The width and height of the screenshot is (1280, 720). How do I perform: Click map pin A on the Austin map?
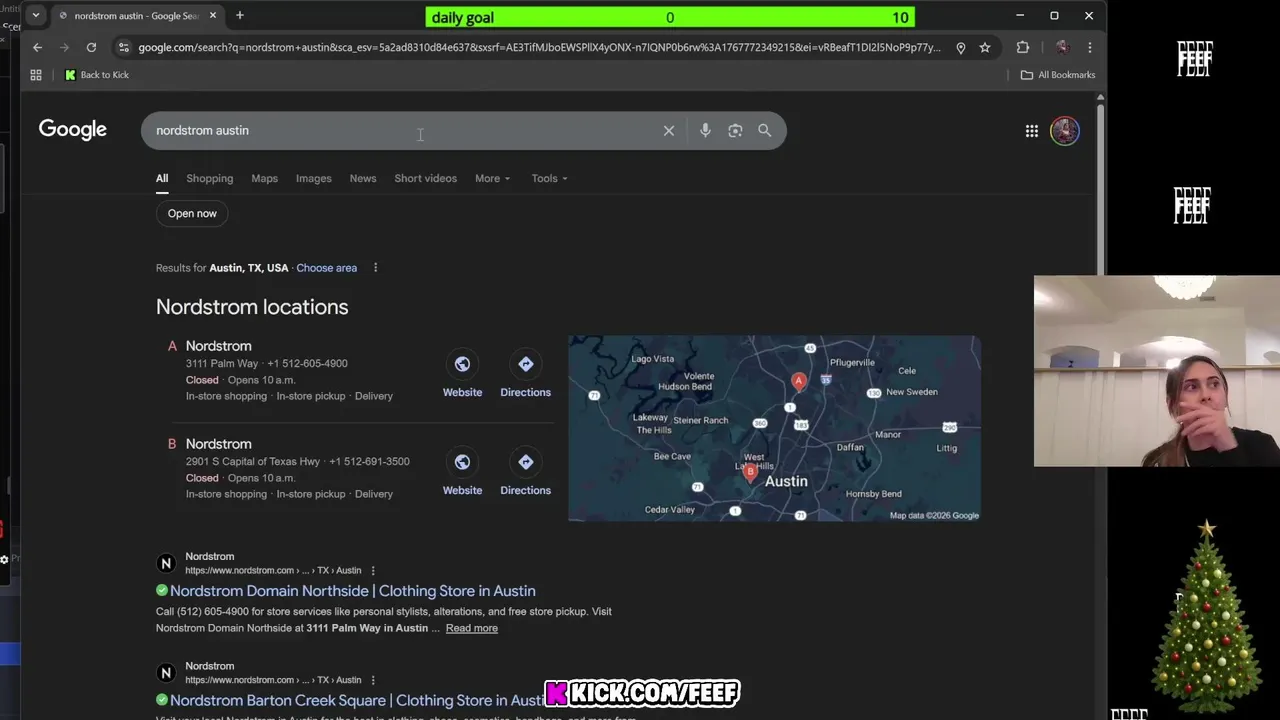pyautogui.click(x=798, y=381)
